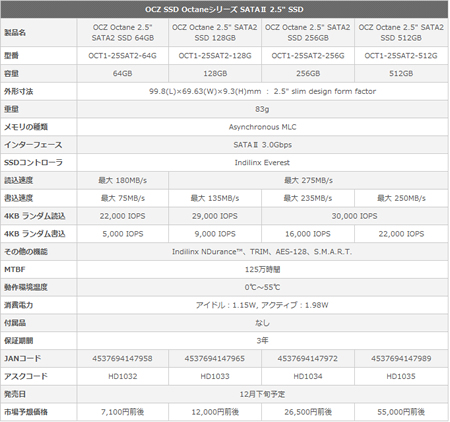450x422 pixels.
Task: Select model number OCT1-25SAT2-128G cell
Action: click(215, 56)
